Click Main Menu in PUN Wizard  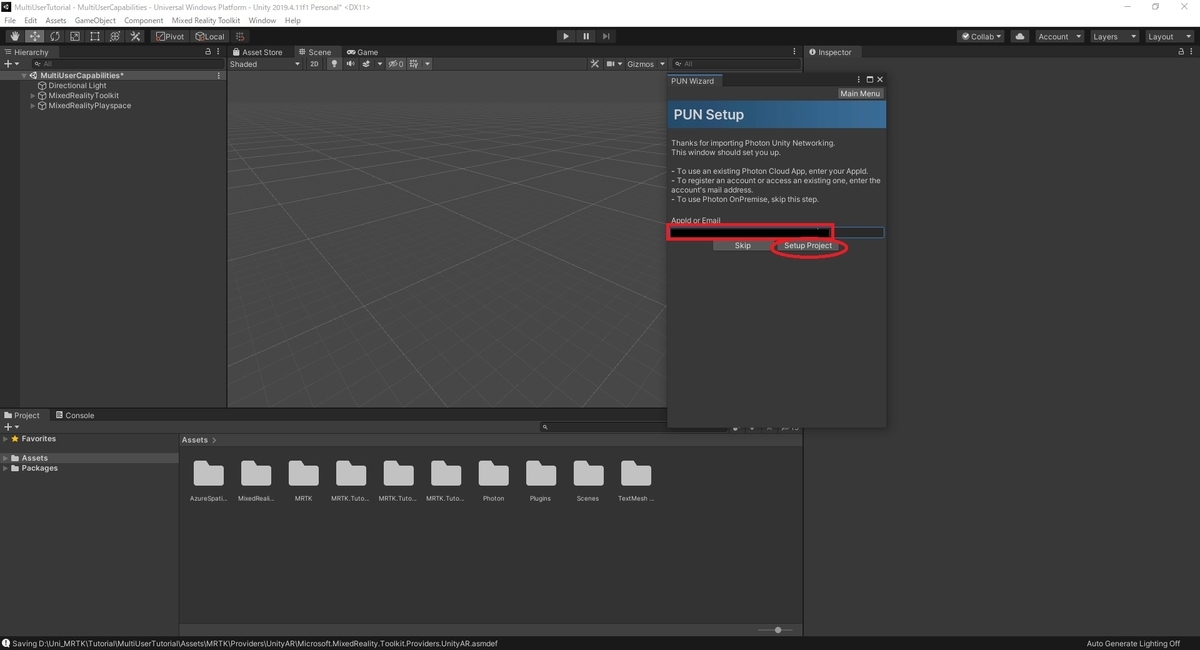860,94
